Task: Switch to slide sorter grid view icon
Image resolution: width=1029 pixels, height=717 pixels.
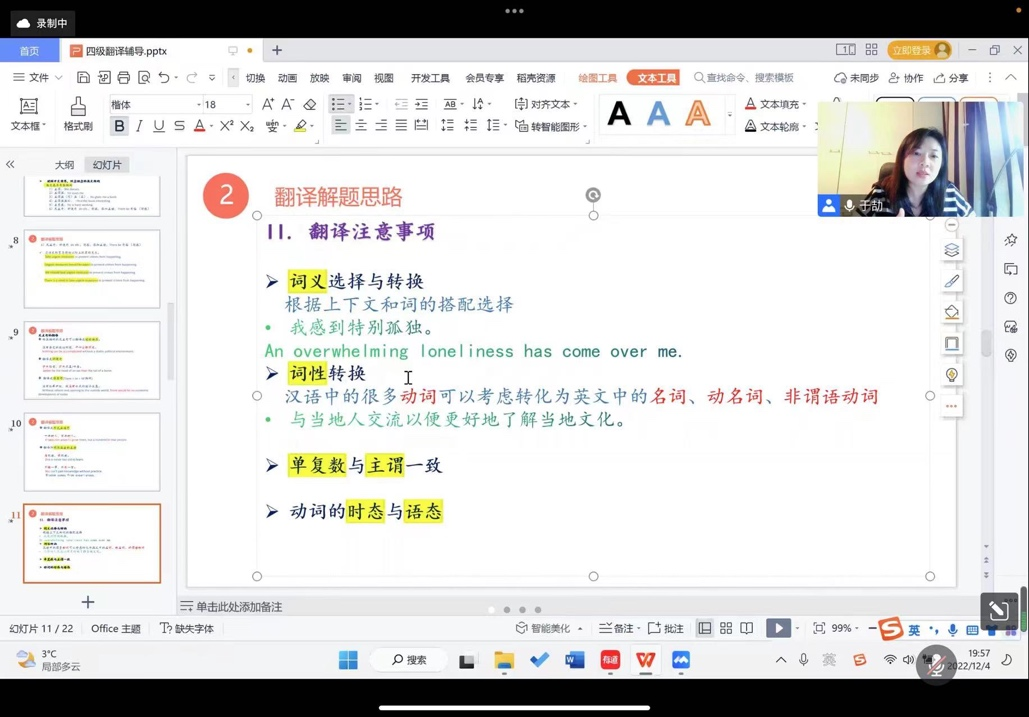Action: click(x=726, y=628)
